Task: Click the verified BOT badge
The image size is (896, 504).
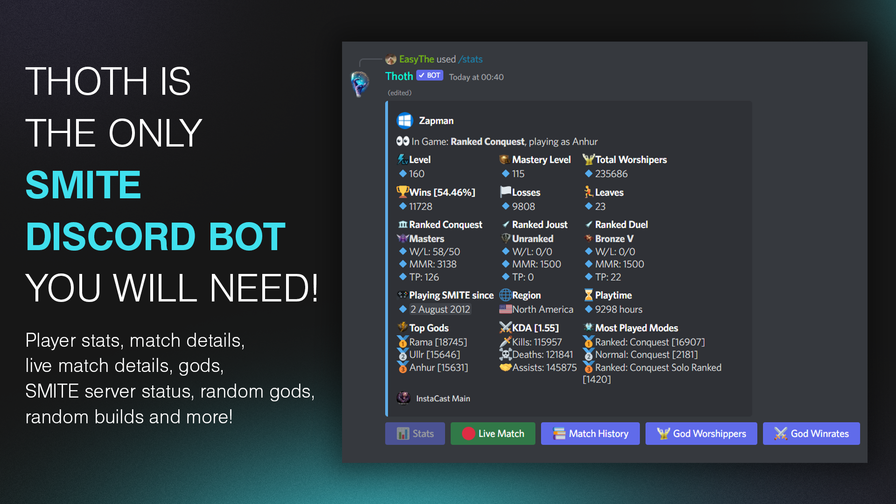Action: pyautogui.click(x=430, y=75)
